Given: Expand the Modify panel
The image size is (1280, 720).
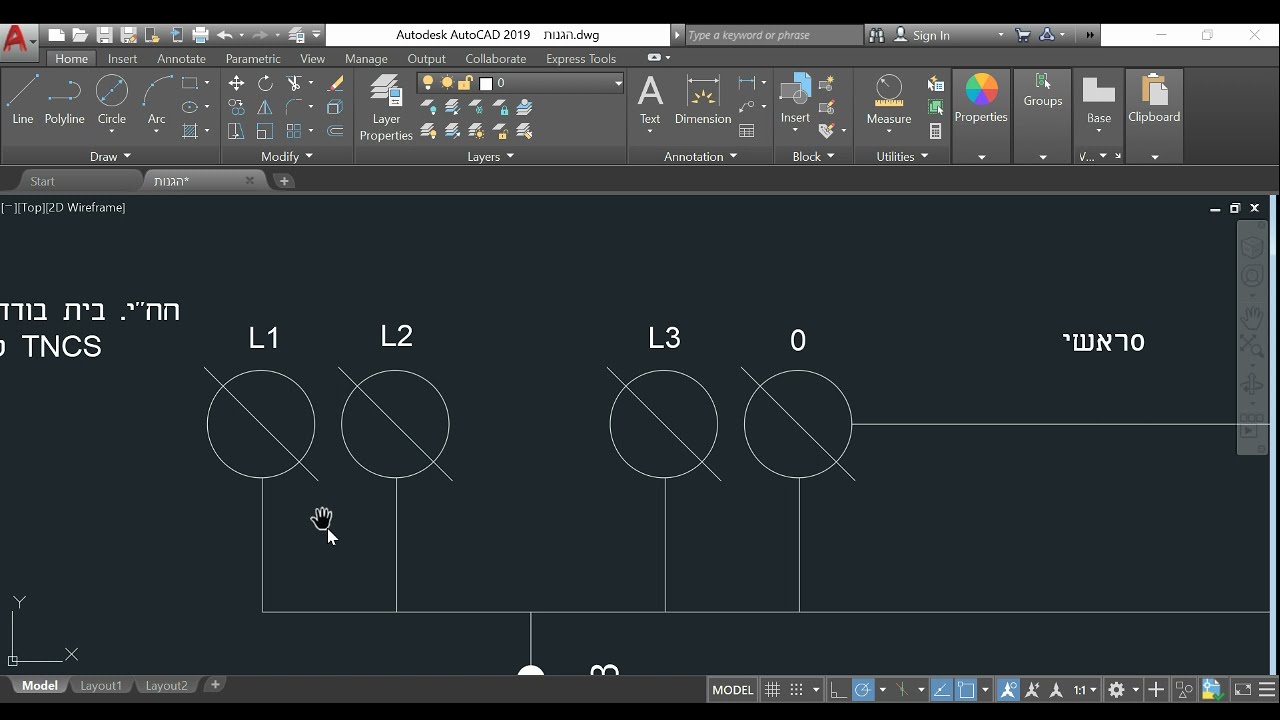Looking at the screenshot, I should pyautogui.click(x=287, y=156).
